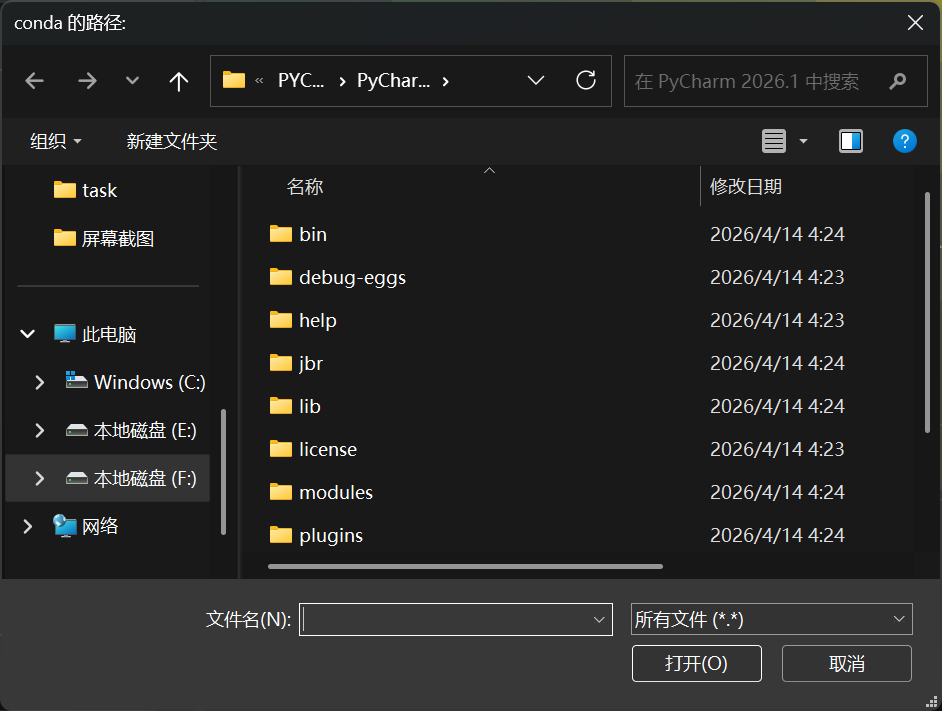Open the 组织 menu

click(56, 141)
